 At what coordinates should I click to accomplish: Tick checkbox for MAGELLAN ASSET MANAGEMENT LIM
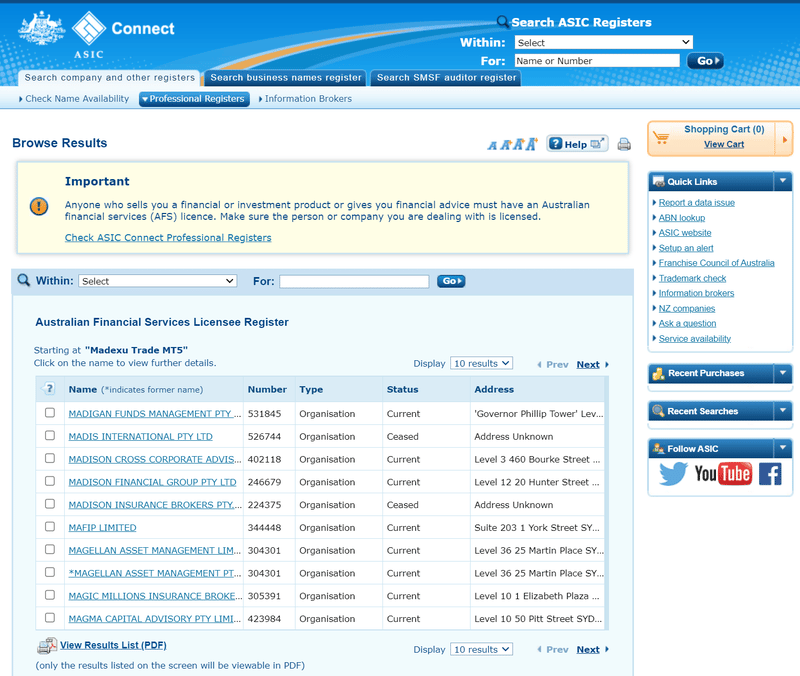click(x=49, y=549)
